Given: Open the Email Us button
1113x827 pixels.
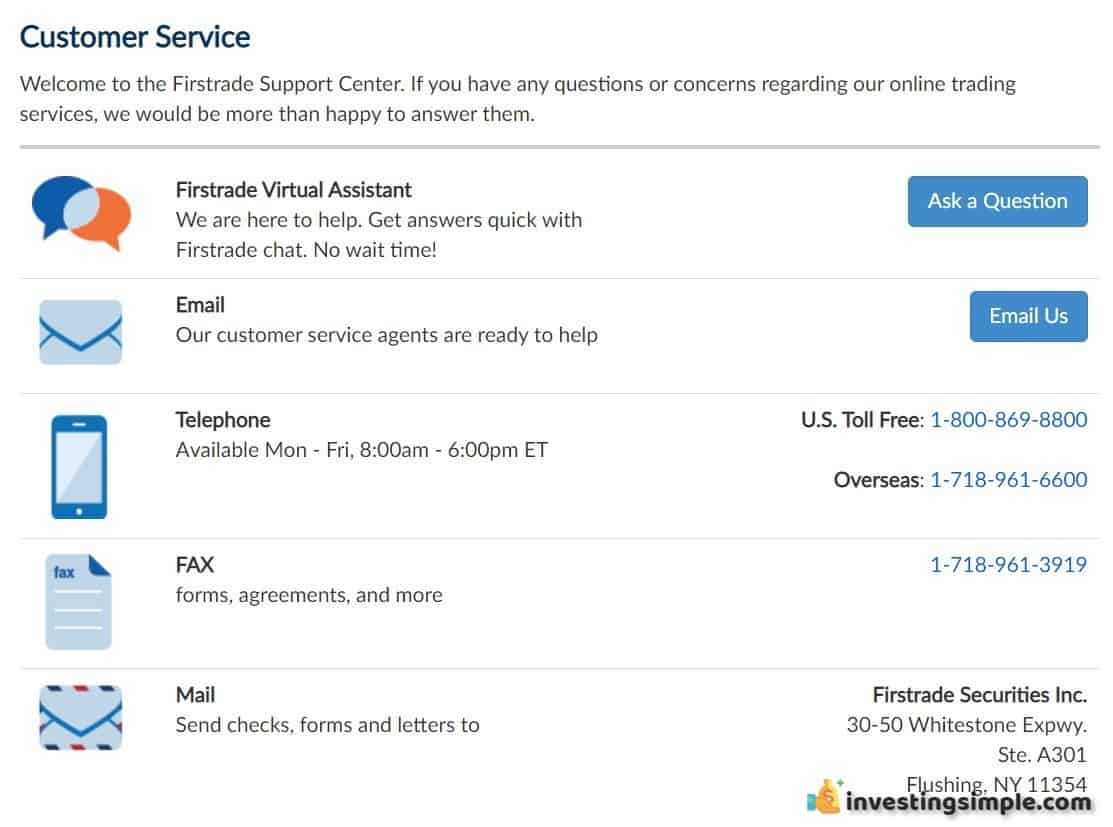Looking at the screenshot, I should [1029, 316].
